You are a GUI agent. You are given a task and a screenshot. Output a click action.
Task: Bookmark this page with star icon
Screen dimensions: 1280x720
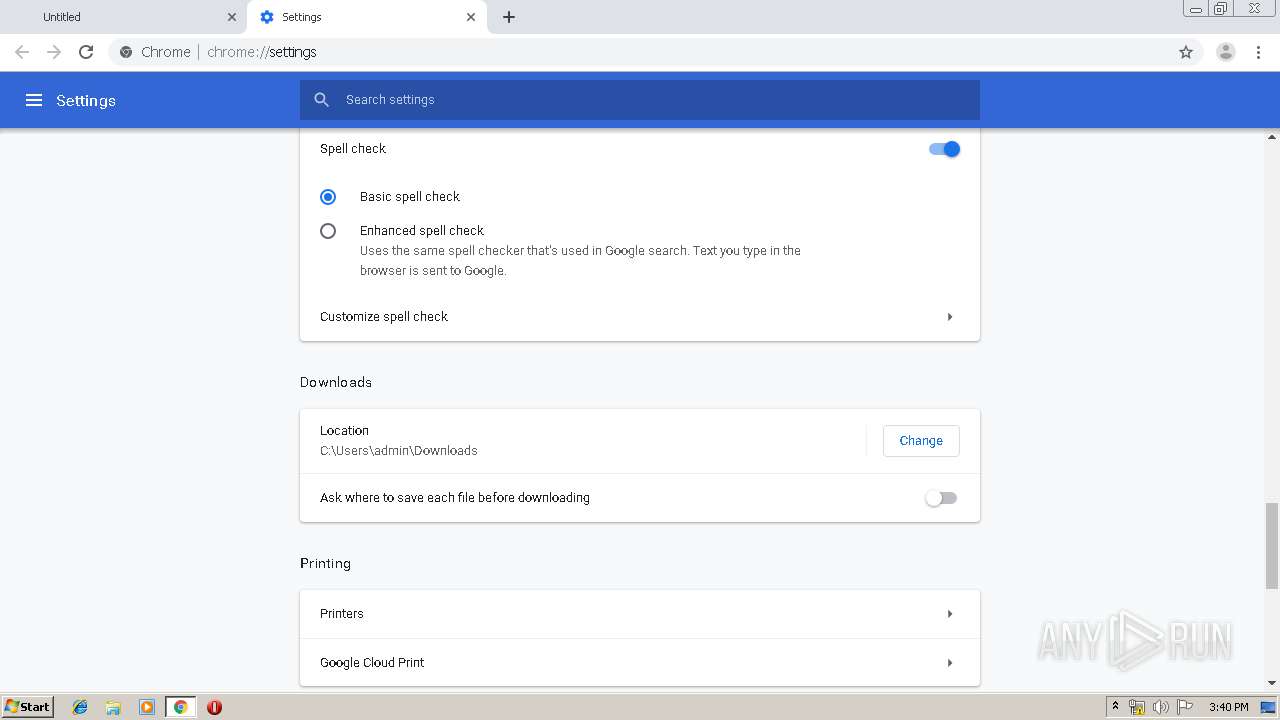[1186, 52]
